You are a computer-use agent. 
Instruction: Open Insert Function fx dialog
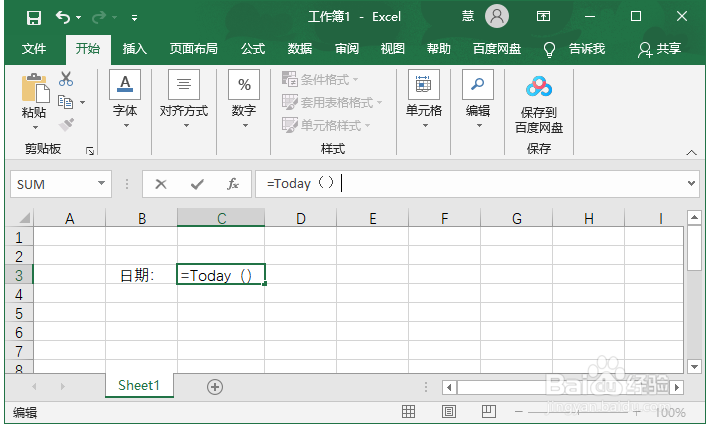coord(233,184)
